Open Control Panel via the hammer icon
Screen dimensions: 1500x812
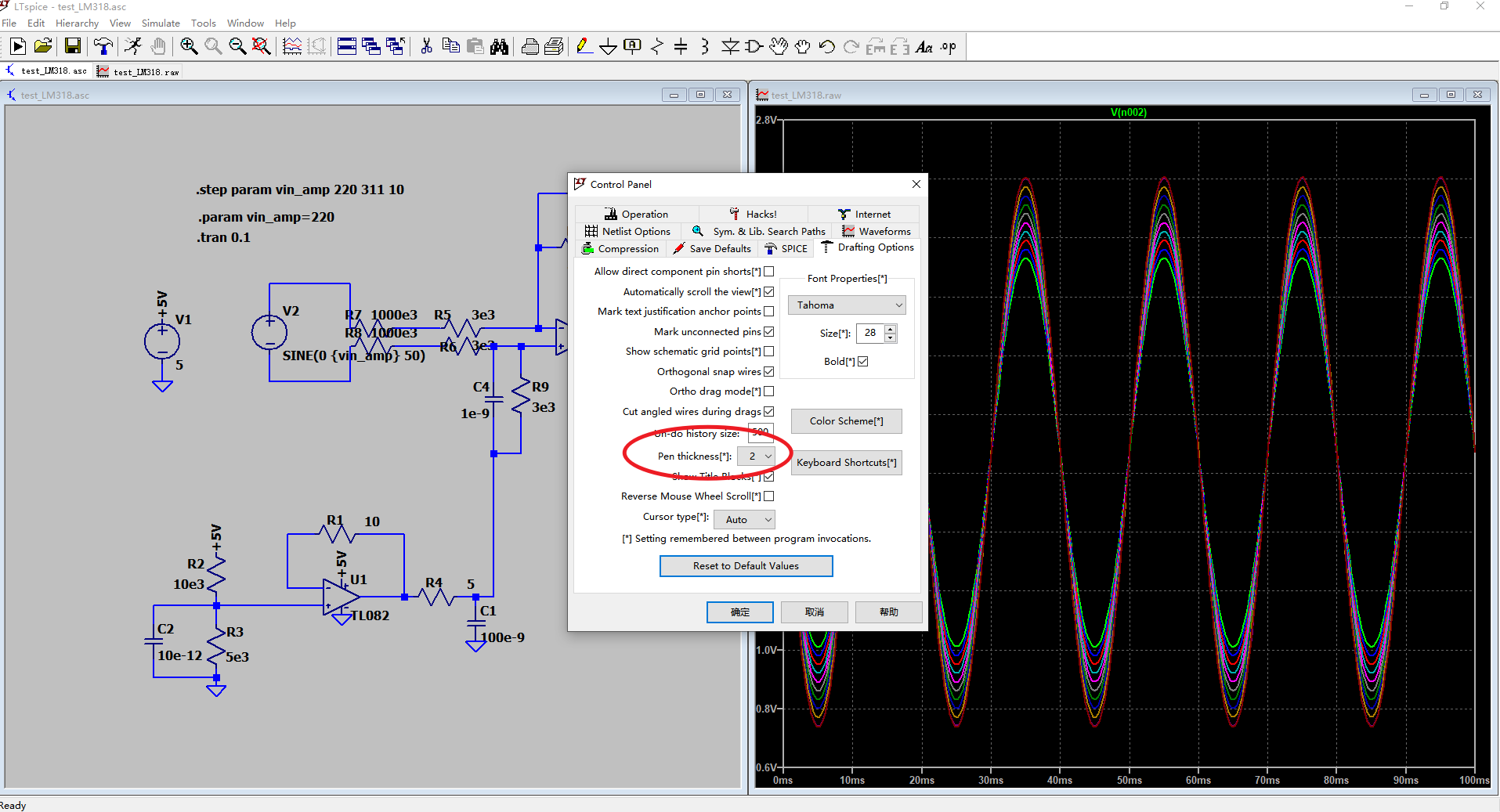(x=103, y=47)
